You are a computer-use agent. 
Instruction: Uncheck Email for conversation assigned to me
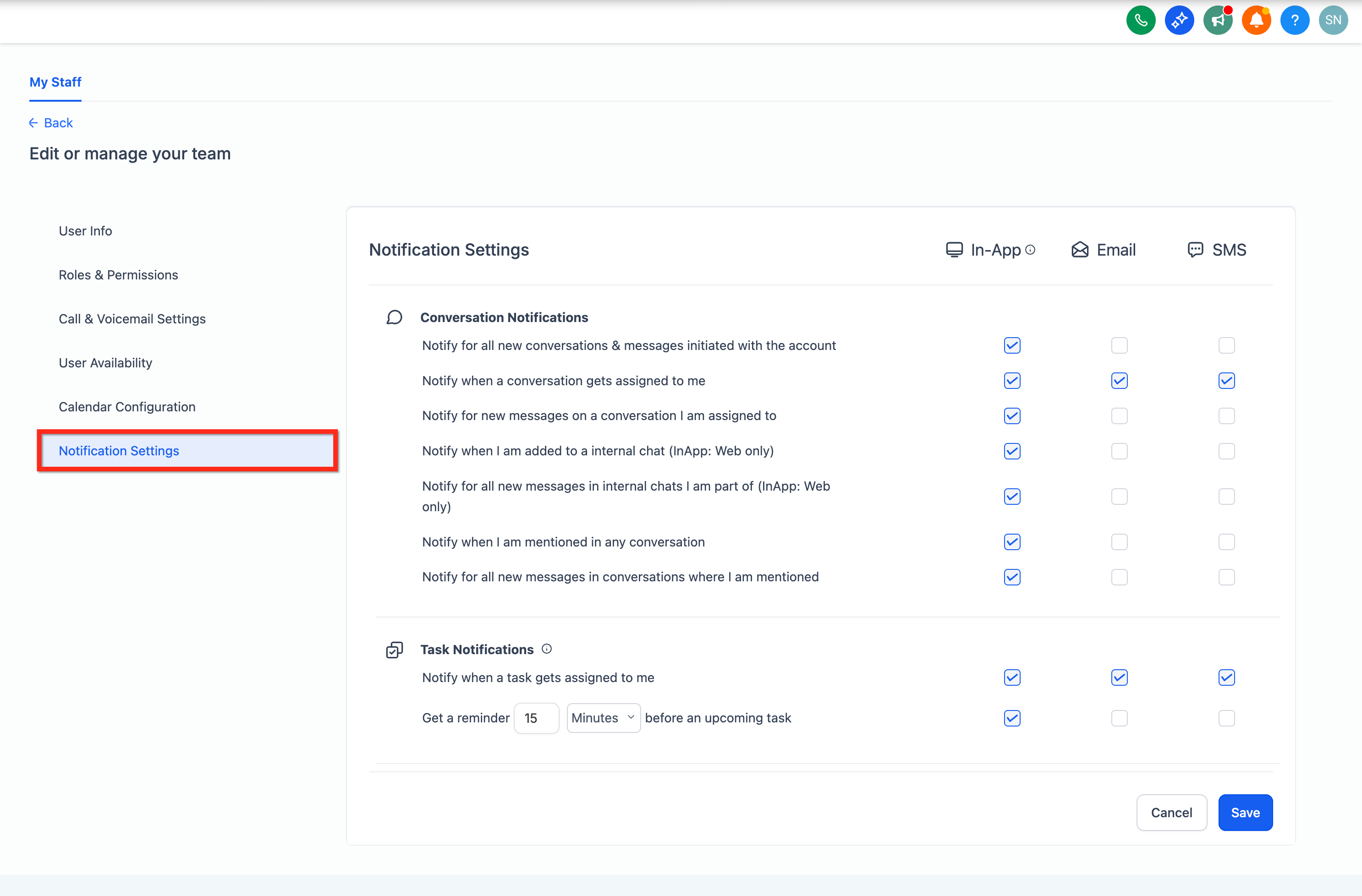click(1119, 381)
